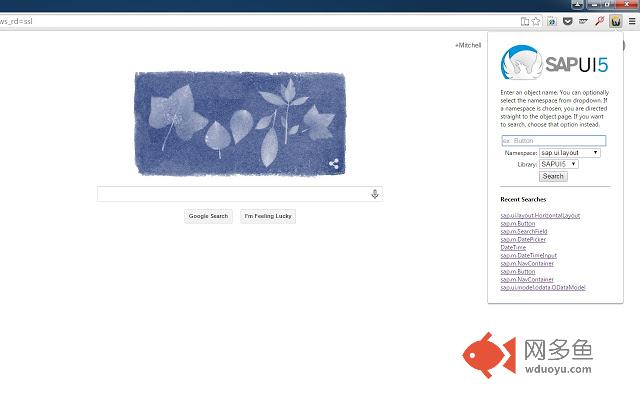Image resolution: width=640 pixels, height=400 pixels.
Task: Open sap.m.Button link just above sap.m.SearchField
Action: click(518, 224)
